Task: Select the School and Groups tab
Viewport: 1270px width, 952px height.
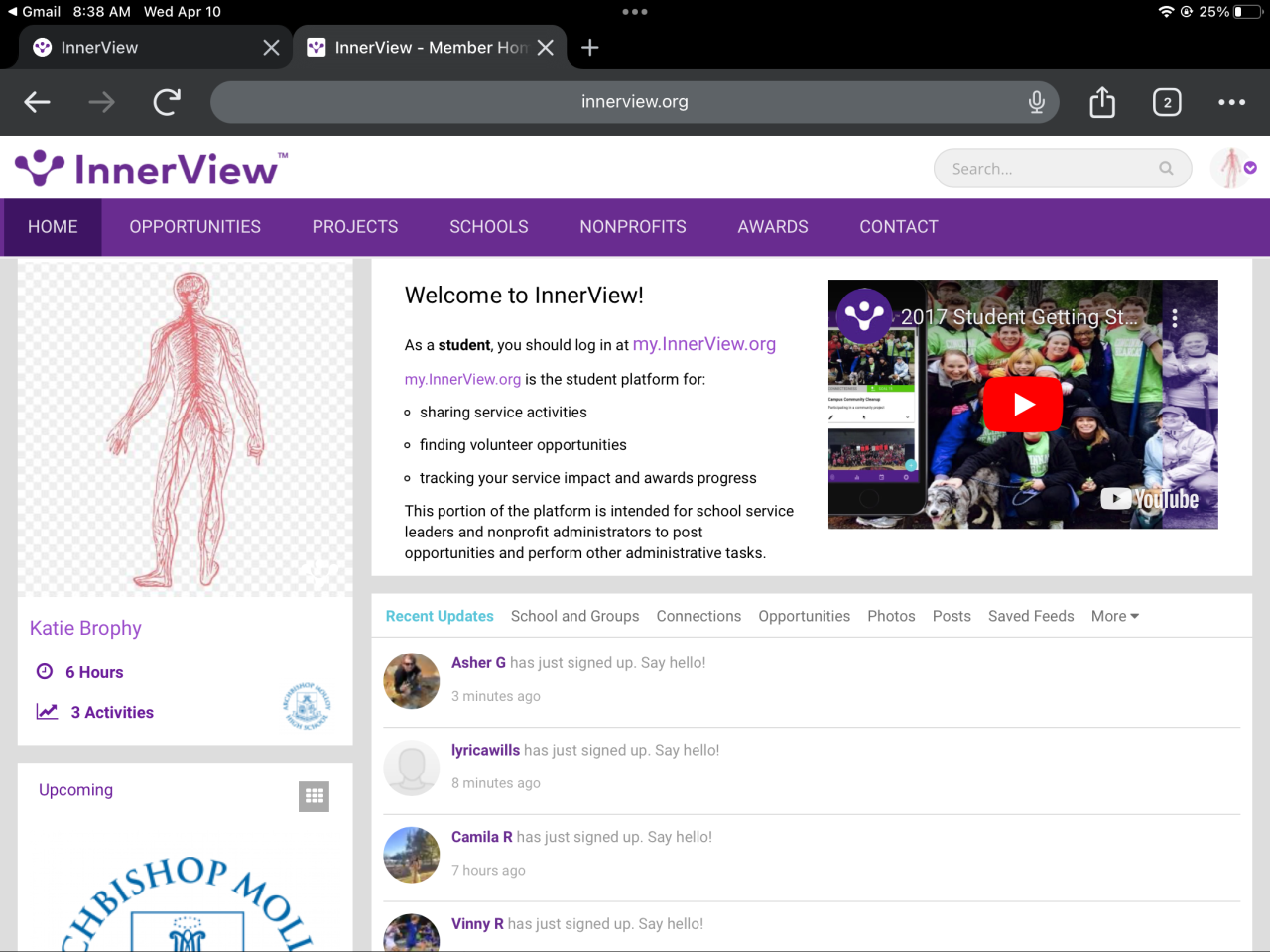Action: tap(574, 616)
